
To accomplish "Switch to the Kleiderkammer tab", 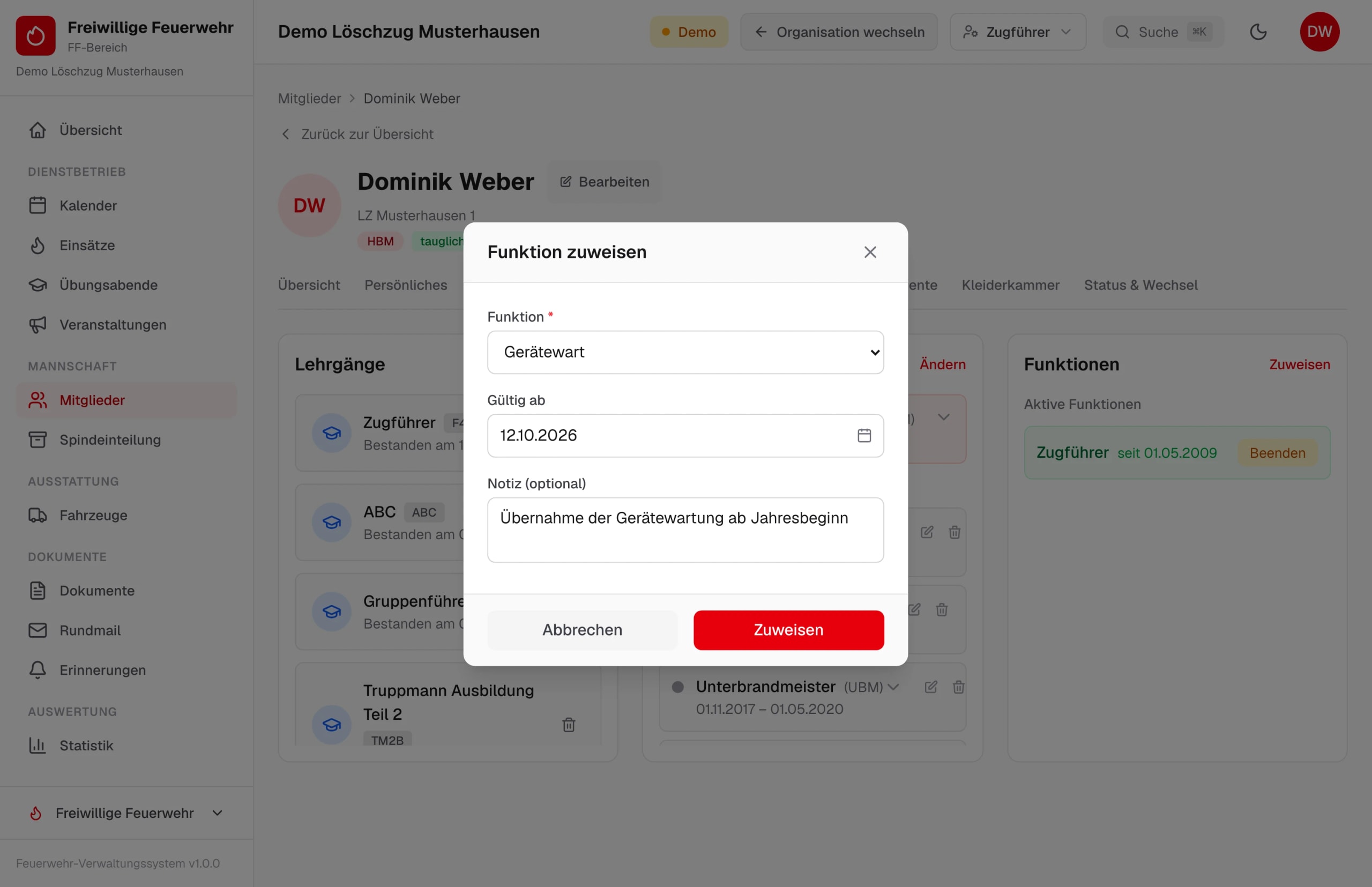I will pos(1010,285).
